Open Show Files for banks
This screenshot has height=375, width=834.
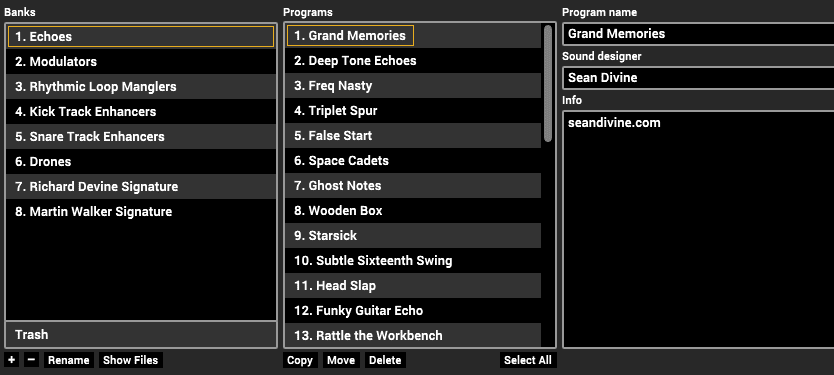(x=131, y=360)
